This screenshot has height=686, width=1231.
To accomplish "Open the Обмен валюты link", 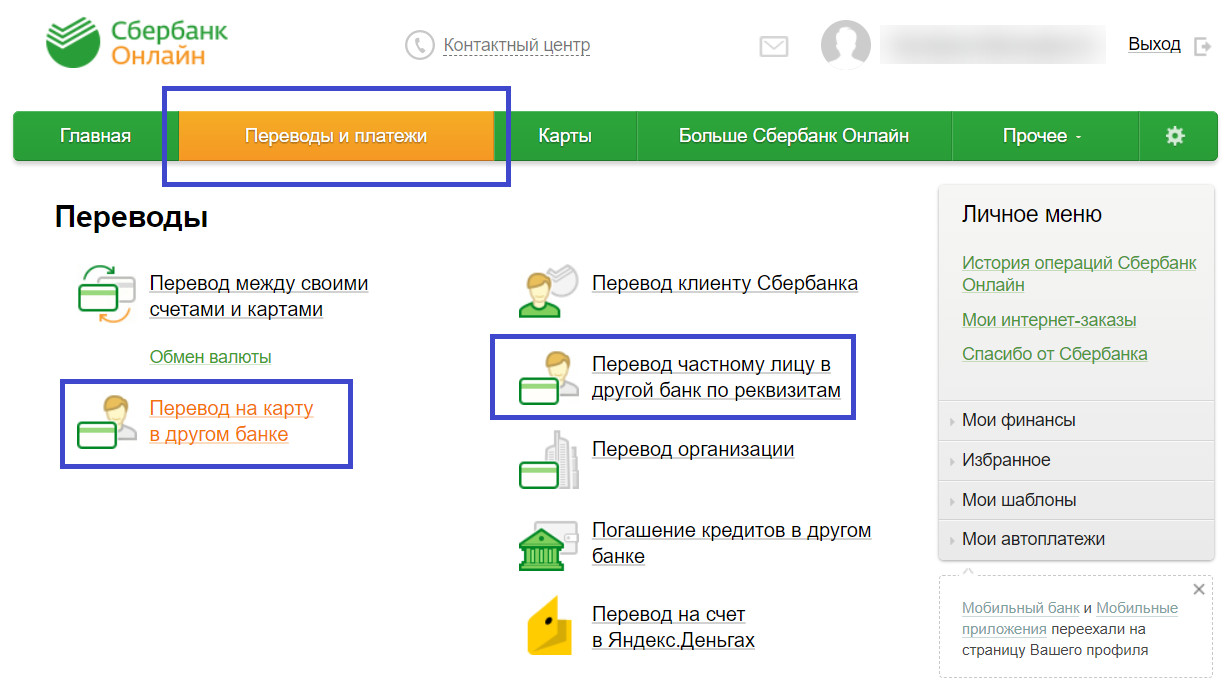I will (210, 357).
